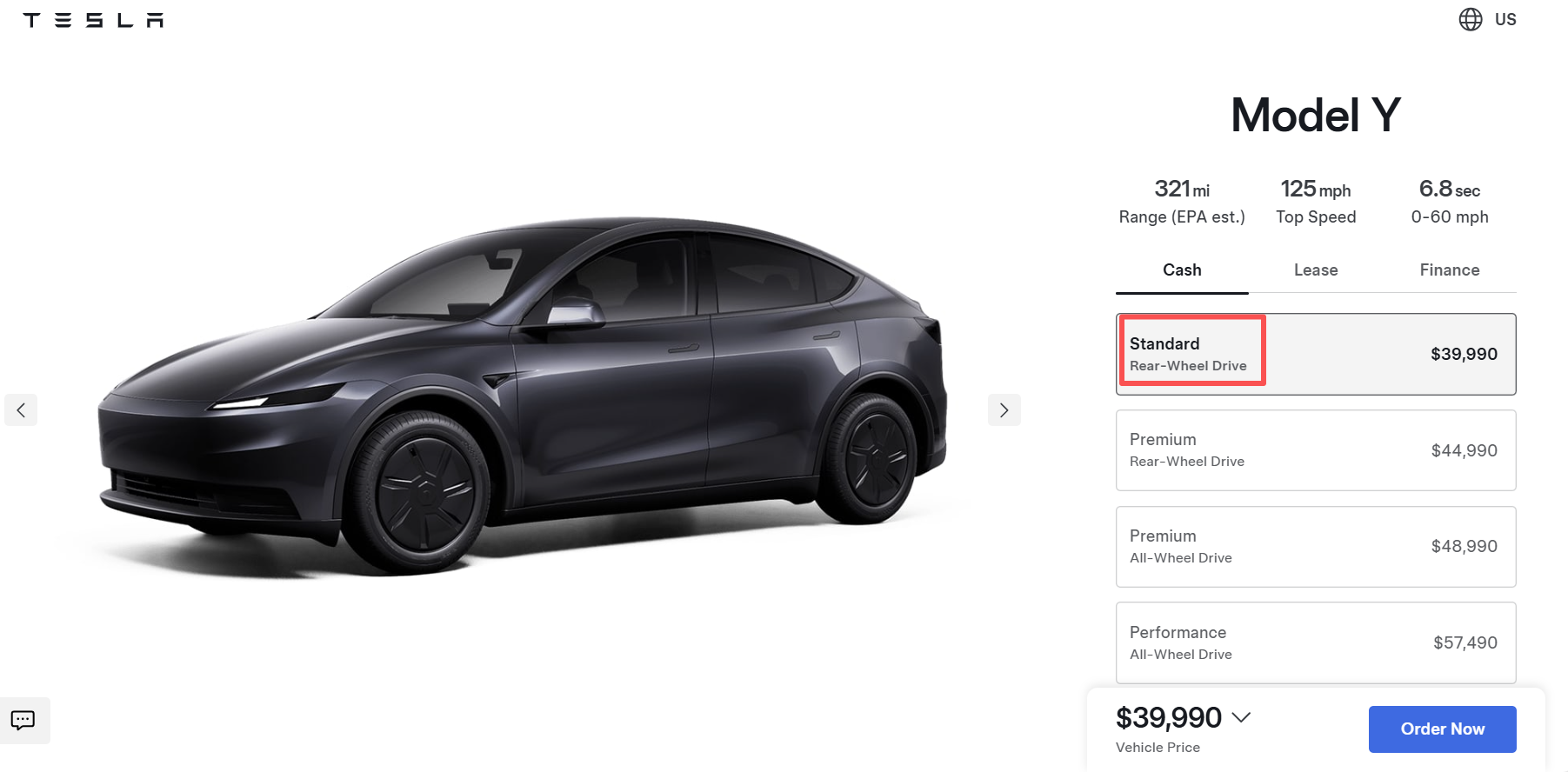The width and height of the screenshot is (1568, 772).
Task: Open region selector via globe icon
Action: pos(1470,19)
